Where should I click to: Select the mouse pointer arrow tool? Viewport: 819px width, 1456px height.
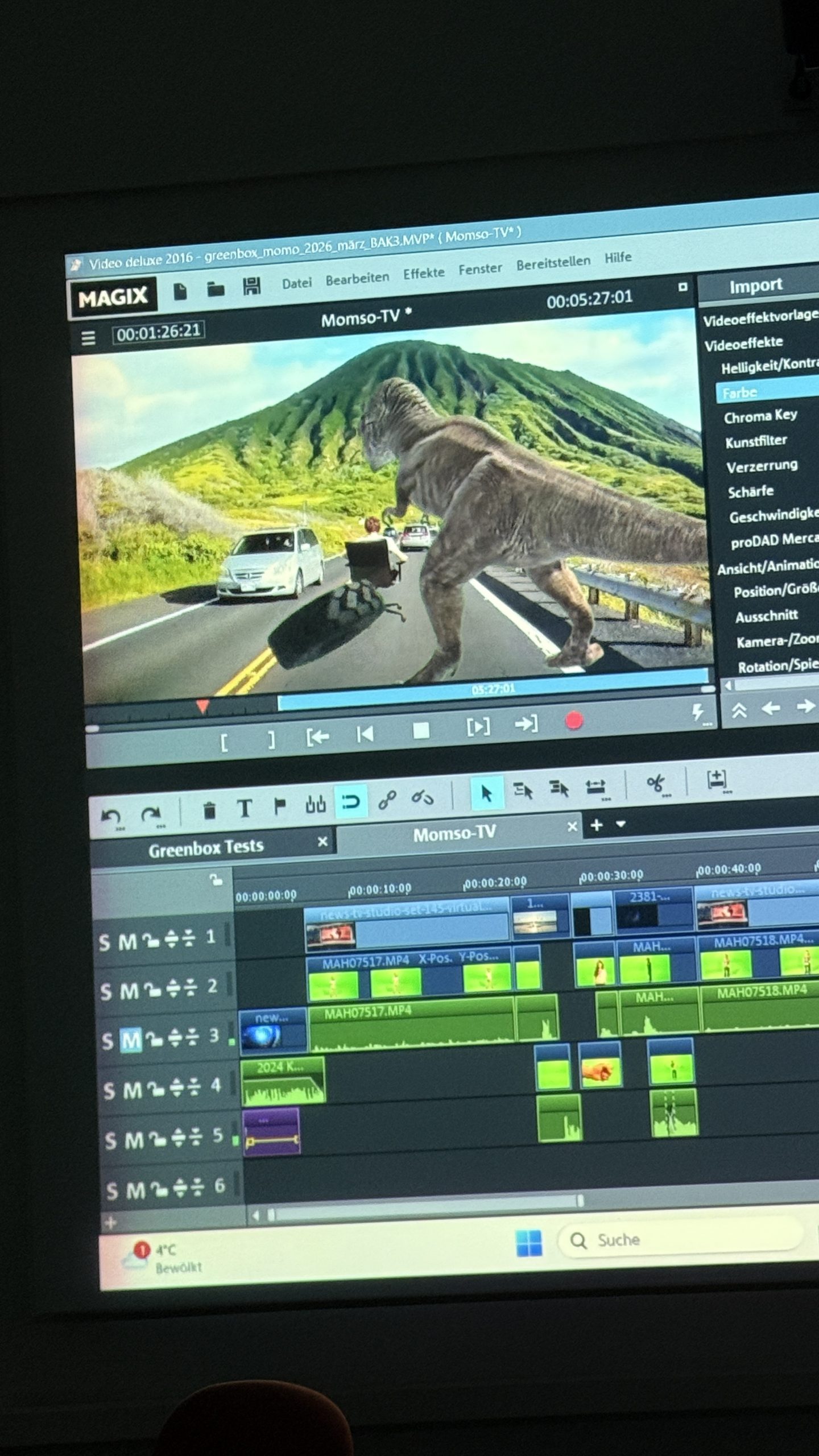487,793
